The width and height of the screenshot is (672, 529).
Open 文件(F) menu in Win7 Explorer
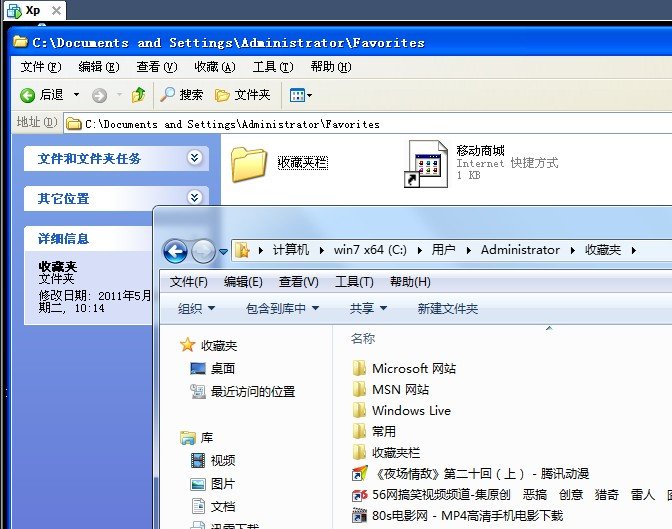pyautogui.click(x=189, y=282)
